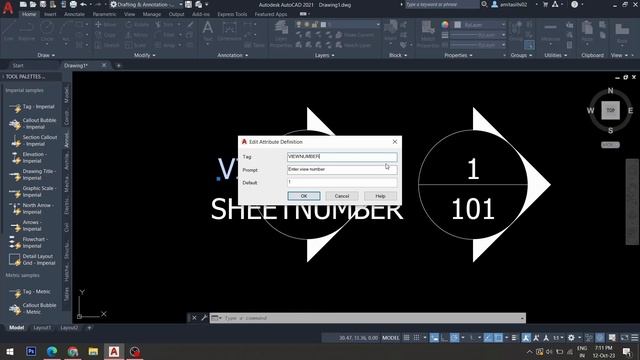Click the New drawing icon
Viewport: 640px width, 360px height.
tap(23, 4)
